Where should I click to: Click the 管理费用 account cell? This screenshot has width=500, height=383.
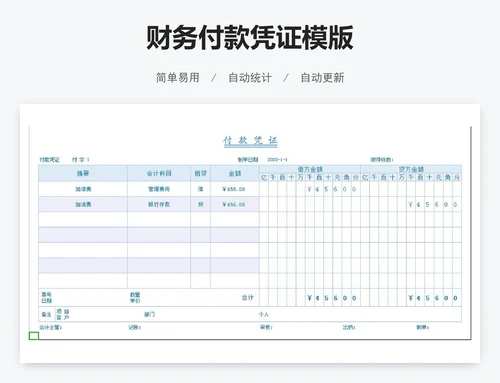pyautogui.click(x=159, y=189)
